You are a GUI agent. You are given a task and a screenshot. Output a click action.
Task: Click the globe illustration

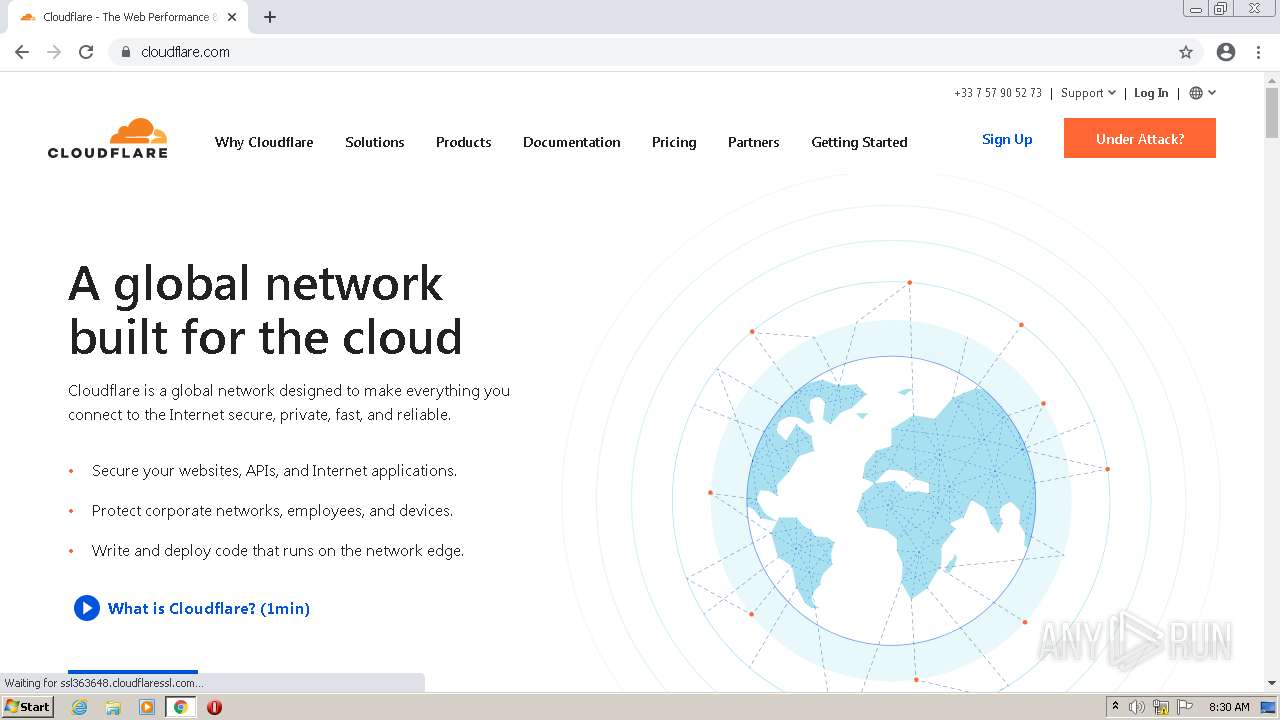point(891,500)
